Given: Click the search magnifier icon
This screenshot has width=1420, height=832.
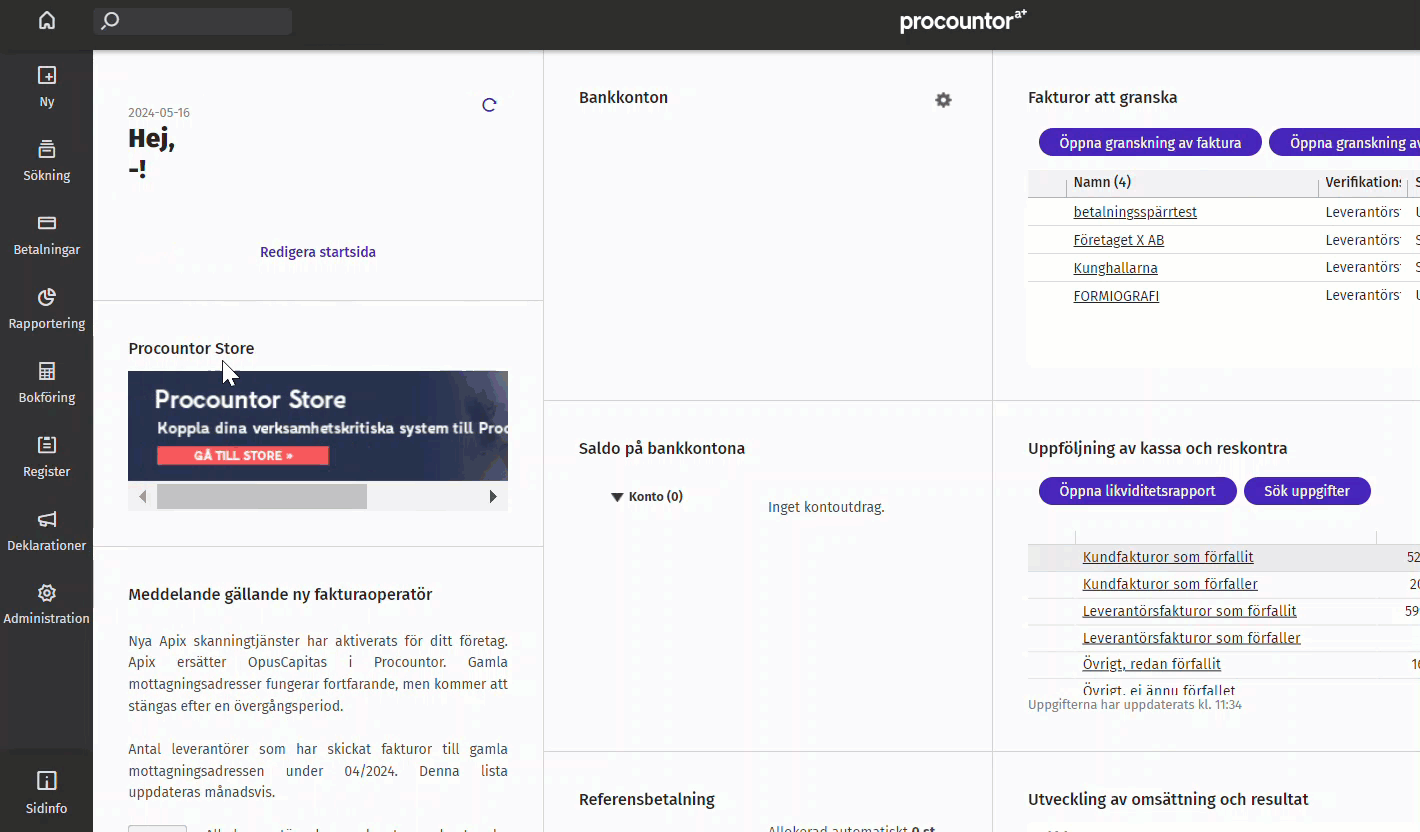Looking at the screenshot, I should coord(111,21).
